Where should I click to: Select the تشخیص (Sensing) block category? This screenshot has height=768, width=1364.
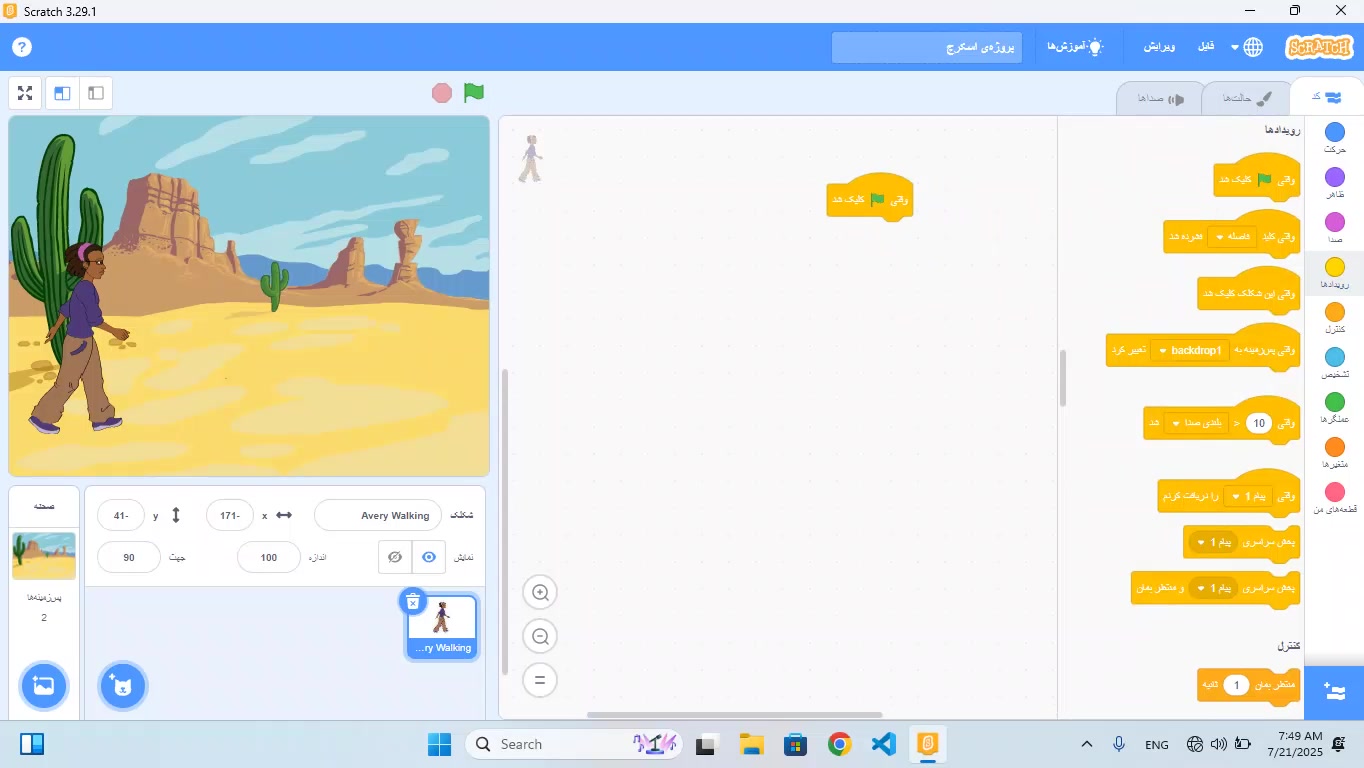1335,363
